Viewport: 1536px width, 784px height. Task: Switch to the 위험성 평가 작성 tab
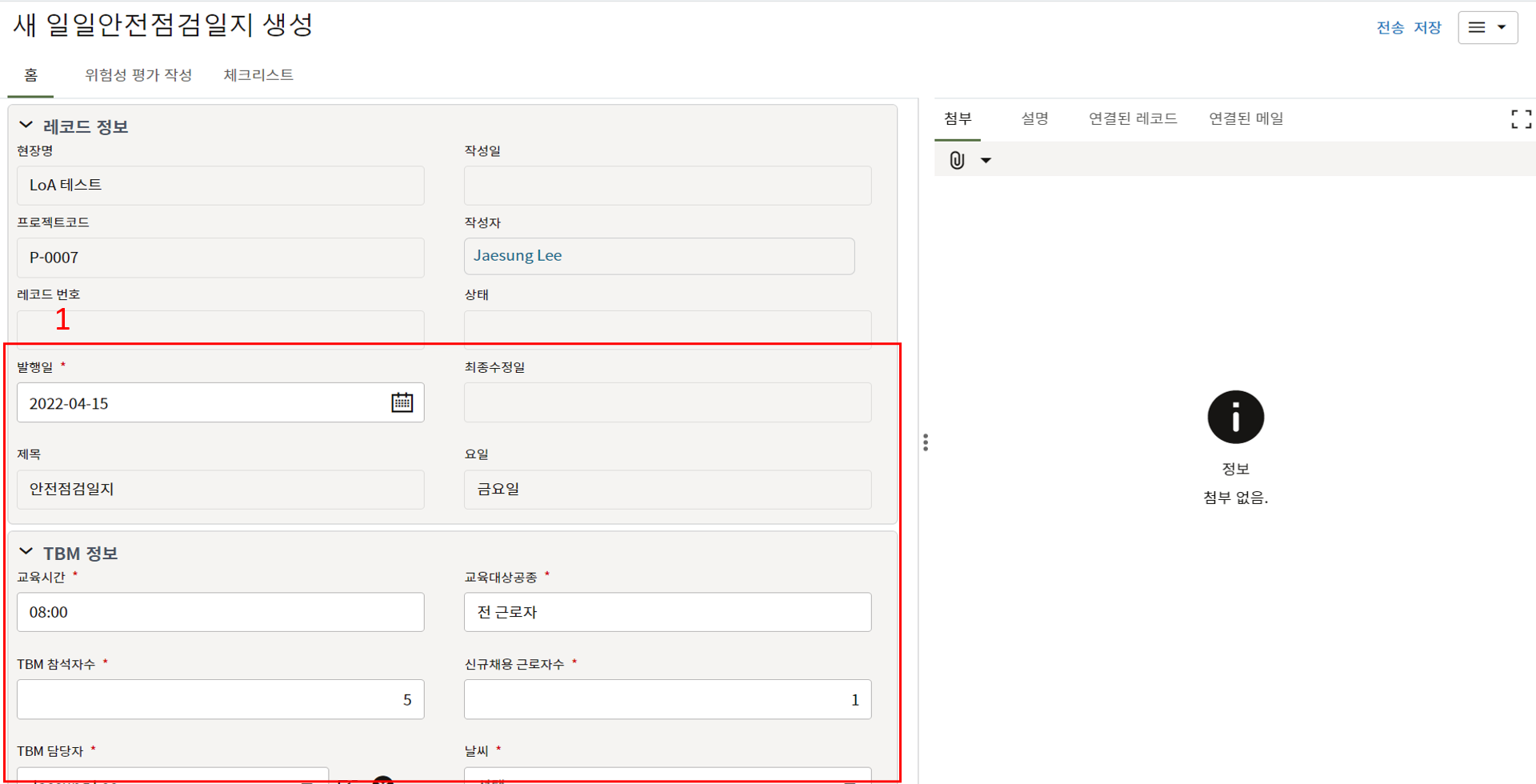click(x=138, y=75)
